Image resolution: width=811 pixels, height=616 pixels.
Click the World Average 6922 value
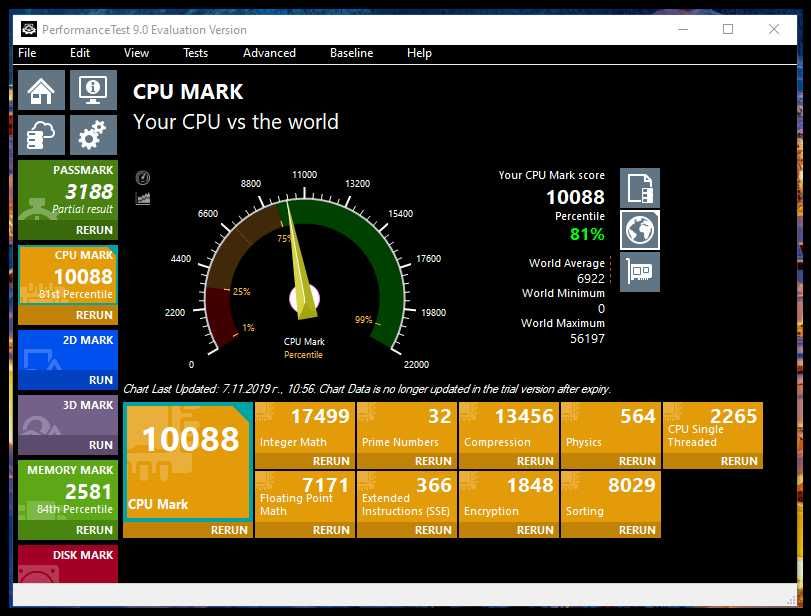pos(591,278)
